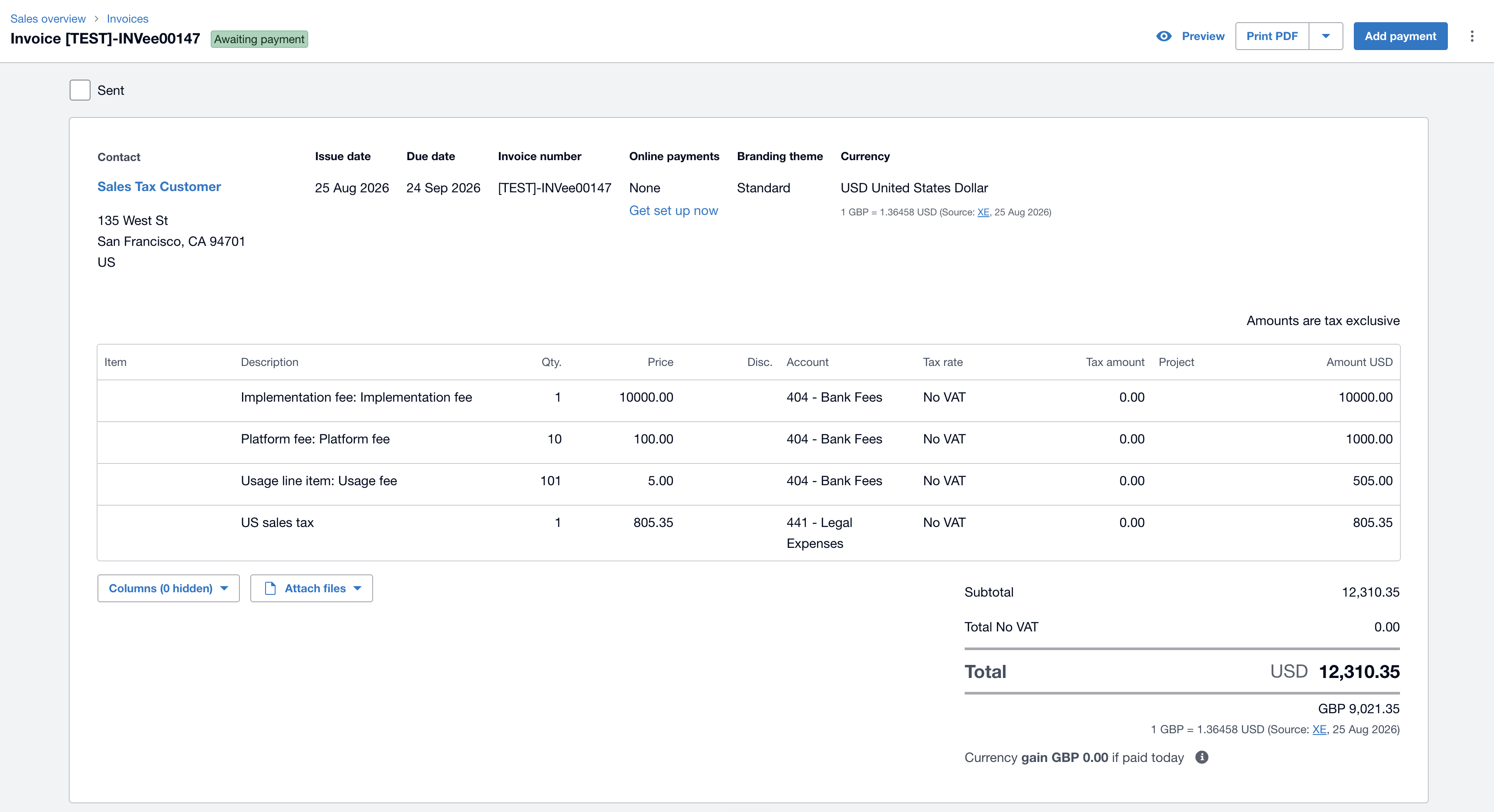The image size is (1494, 812).
Task: Click the Preview link
Action: coord(1203,36)
